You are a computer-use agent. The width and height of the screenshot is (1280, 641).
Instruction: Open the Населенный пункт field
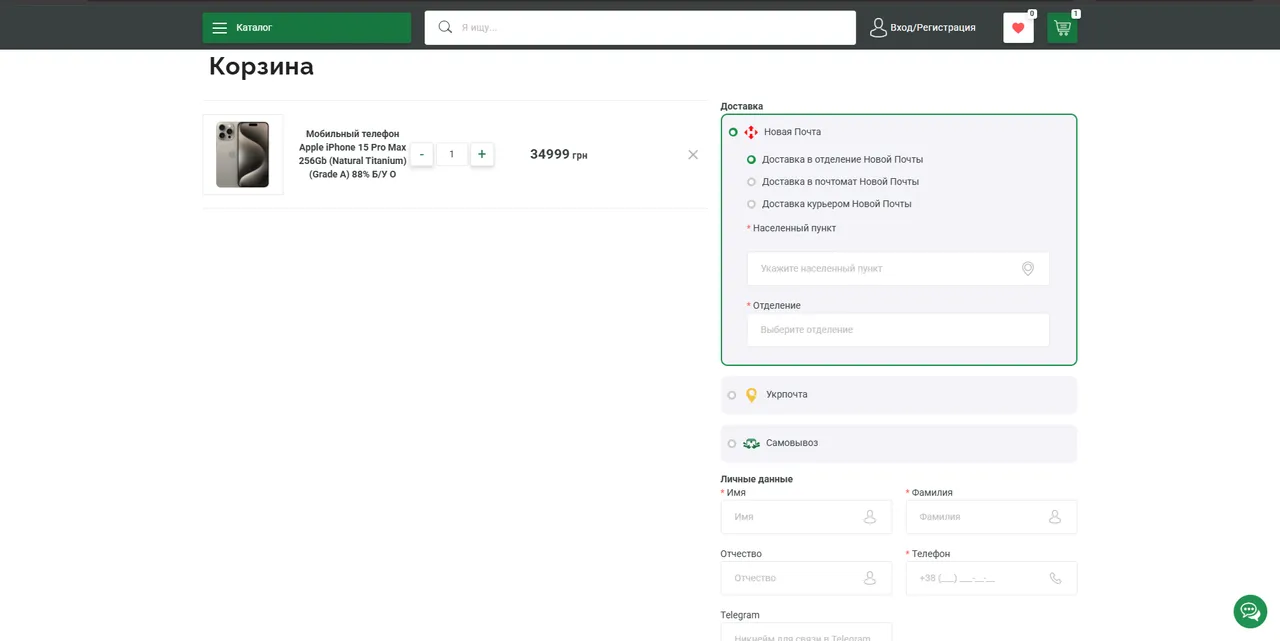click(898, 269)
